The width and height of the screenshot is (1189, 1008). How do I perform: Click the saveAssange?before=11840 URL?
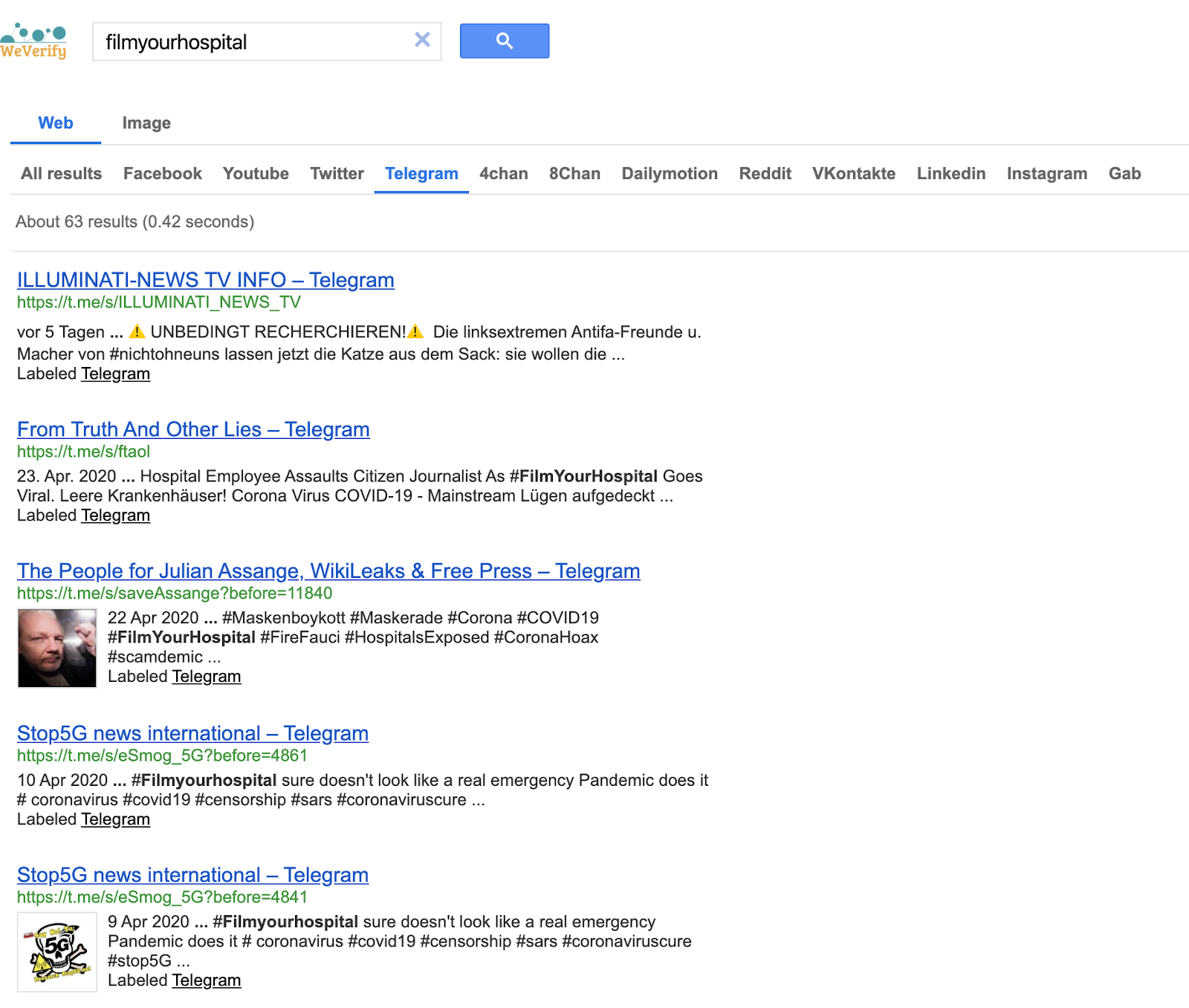point(175,594)
